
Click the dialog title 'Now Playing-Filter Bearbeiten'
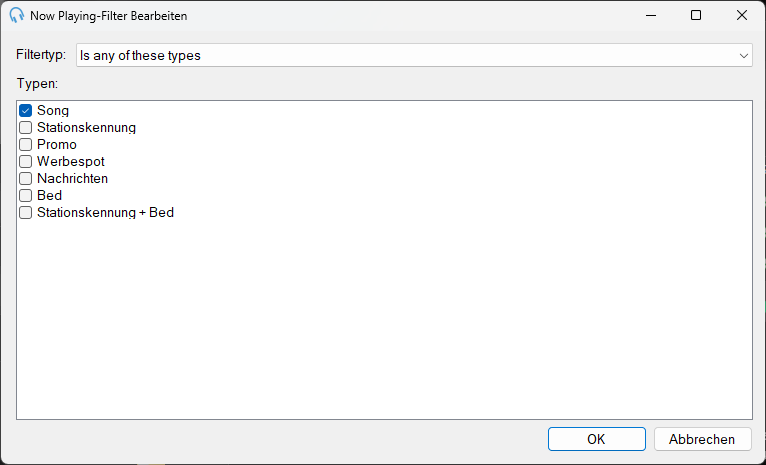108,16
